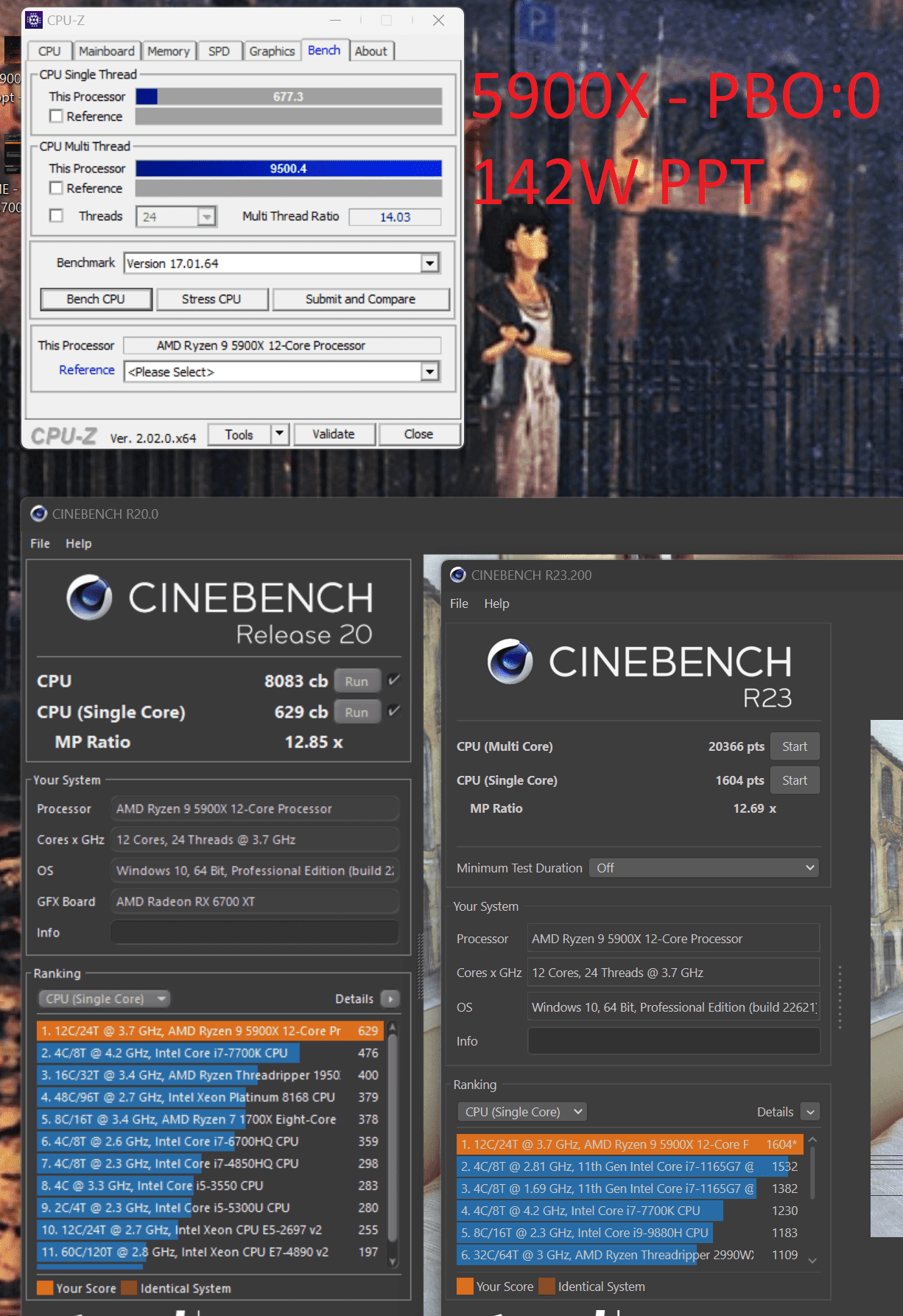
Task: Open the Help menu in Cinebench R20
Action: click(79, 543)
